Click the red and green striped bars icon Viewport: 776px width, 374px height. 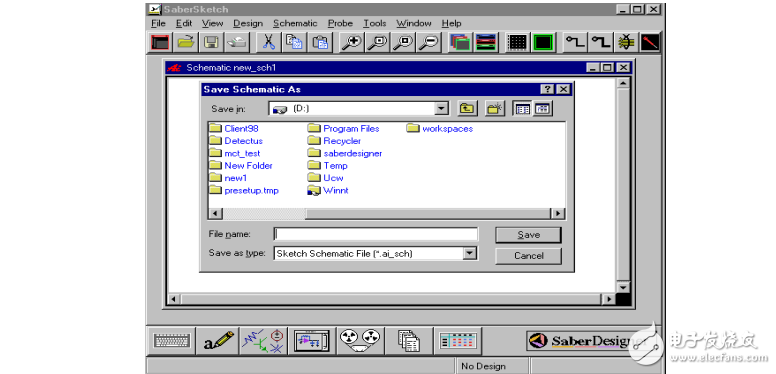coord(486,43)
